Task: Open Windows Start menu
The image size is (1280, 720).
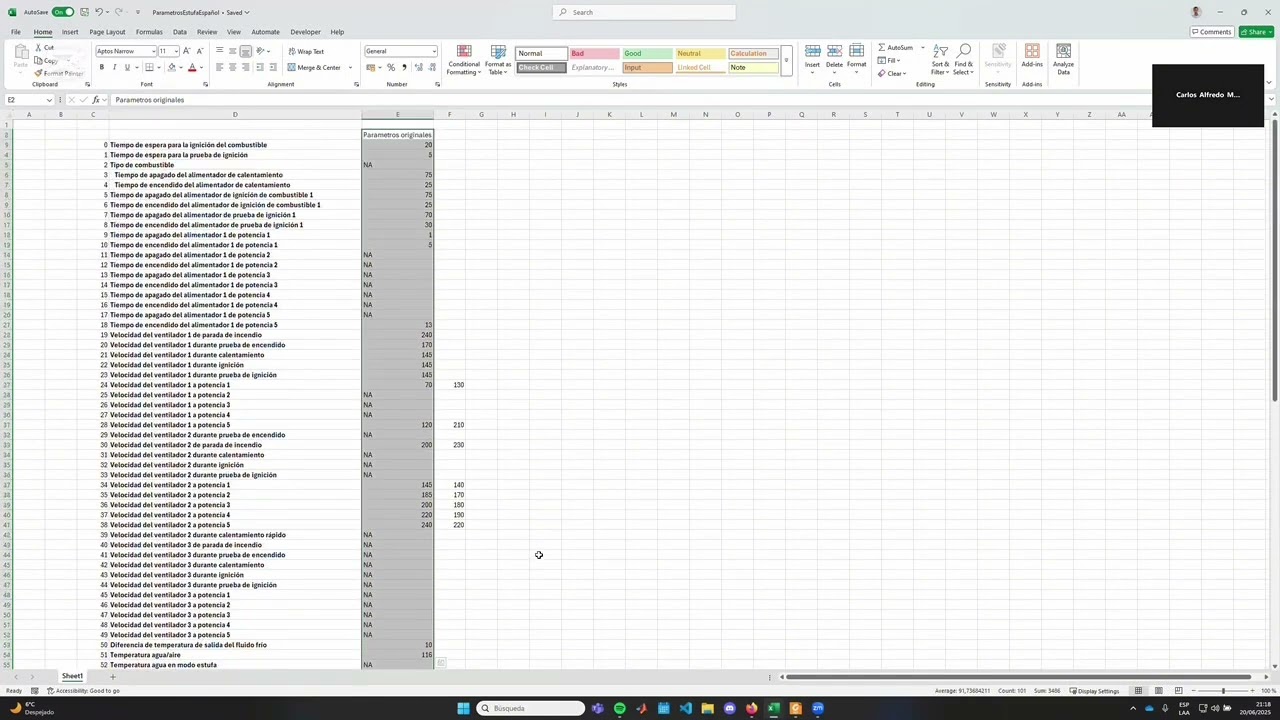Action: tap(463, 708)
